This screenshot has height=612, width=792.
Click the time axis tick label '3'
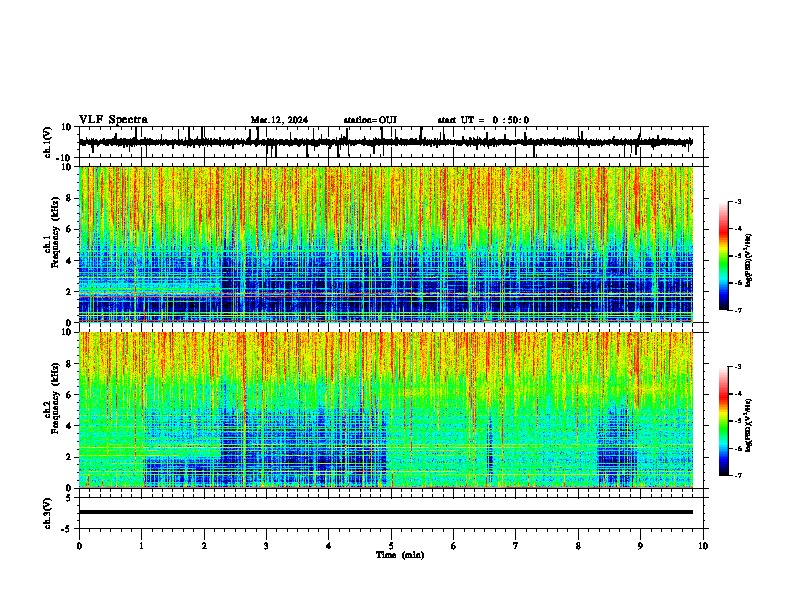coord(266,546)
